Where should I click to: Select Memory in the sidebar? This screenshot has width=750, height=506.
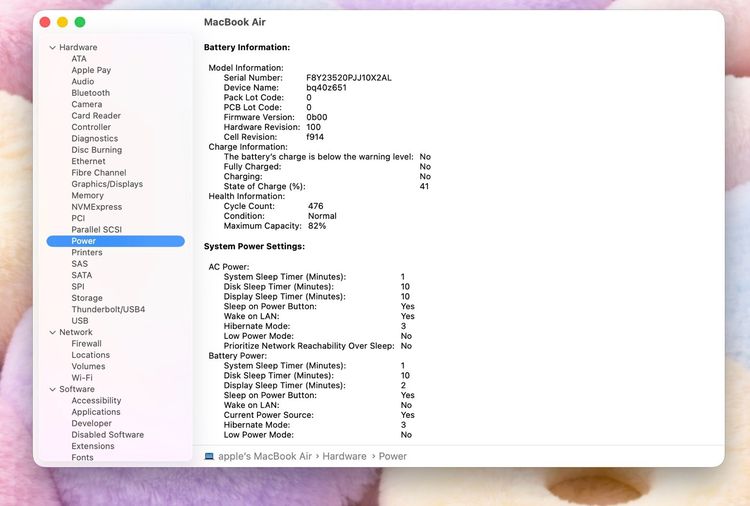click(x=87, y=196)
